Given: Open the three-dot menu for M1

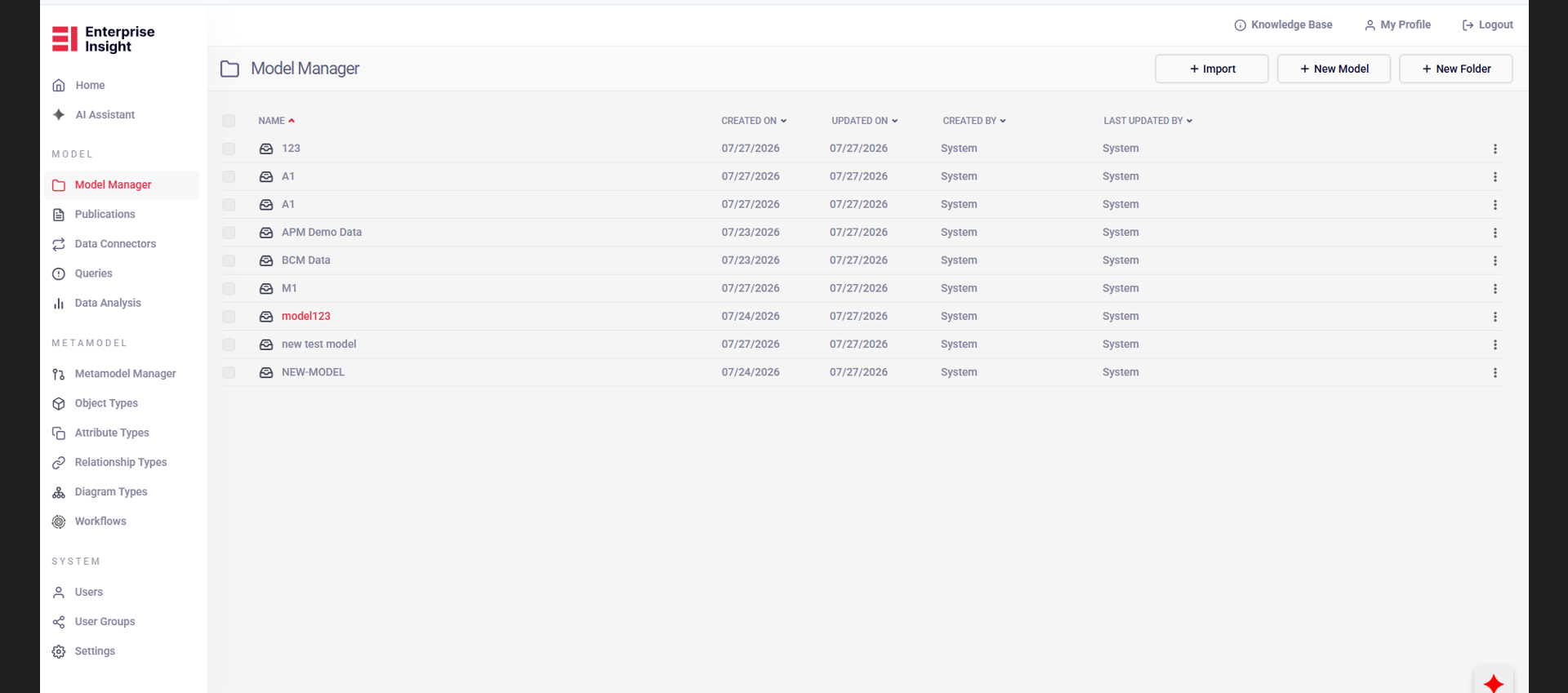Looking at the screenshot, I should click(1495, 288).
